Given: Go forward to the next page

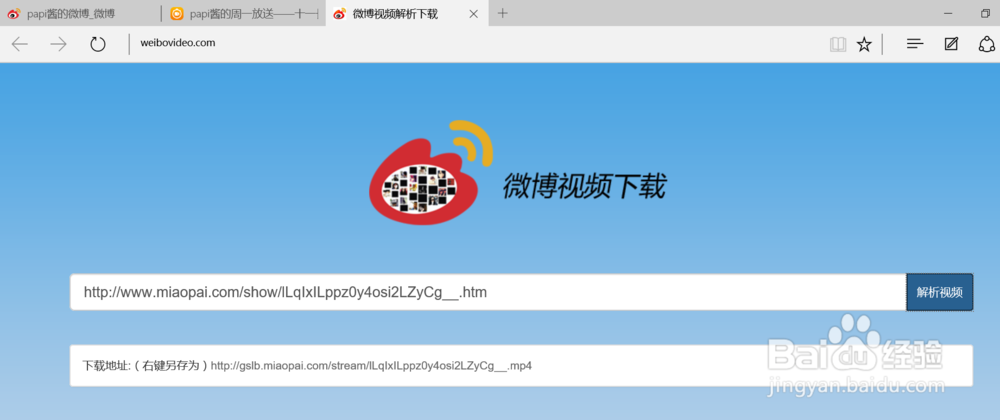Looking at the screenshot, I should 59,44.
